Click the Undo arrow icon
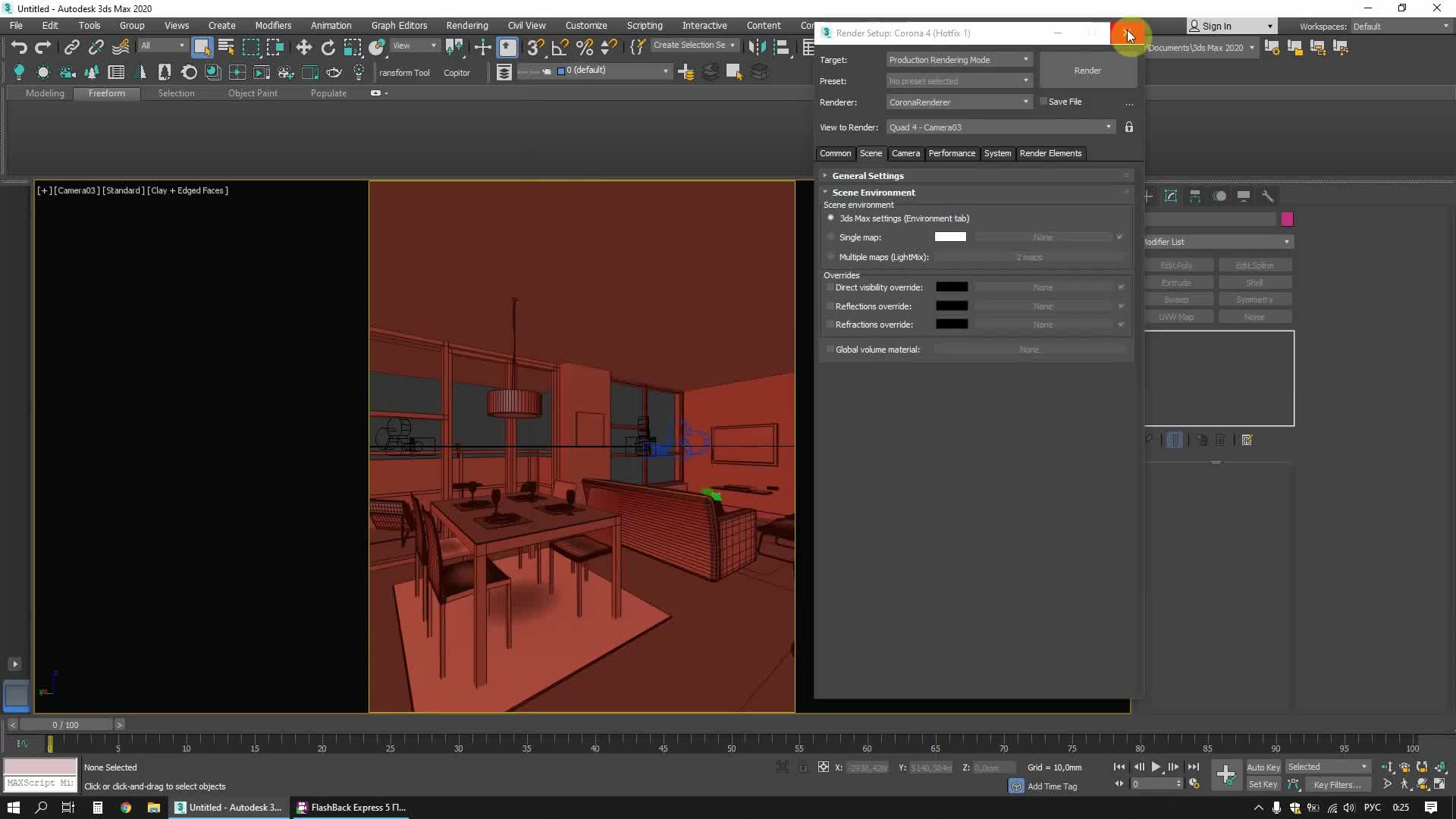 pyautogui.click(x=19, y=47)
